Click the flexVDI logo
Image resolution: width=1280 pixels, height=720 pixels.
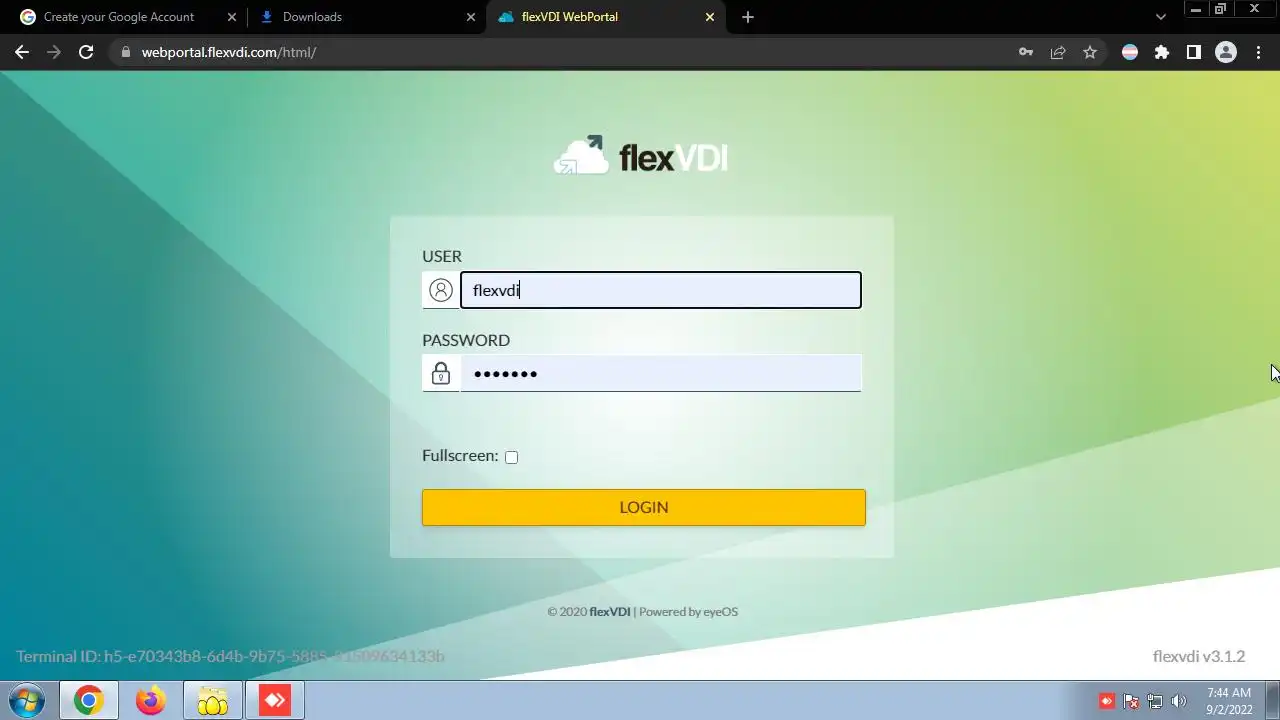(641, 156)
